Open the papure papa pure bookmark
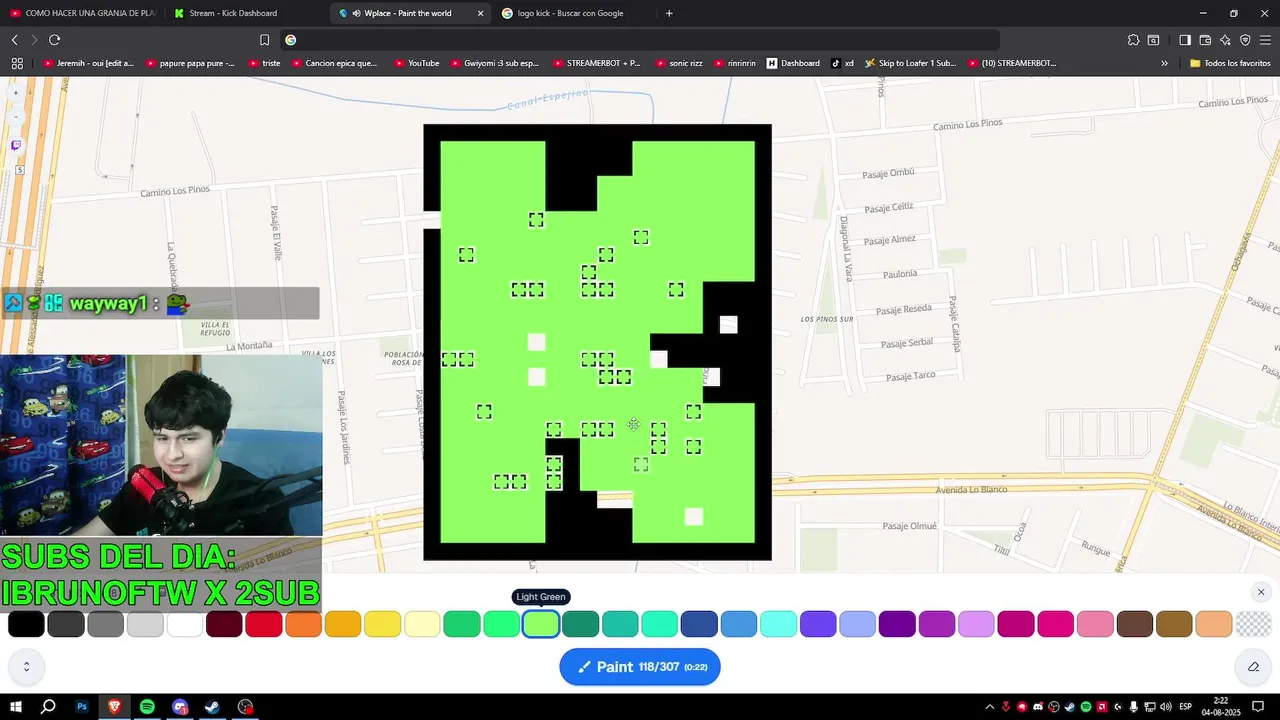1280x720 pixels. point(191,63)
